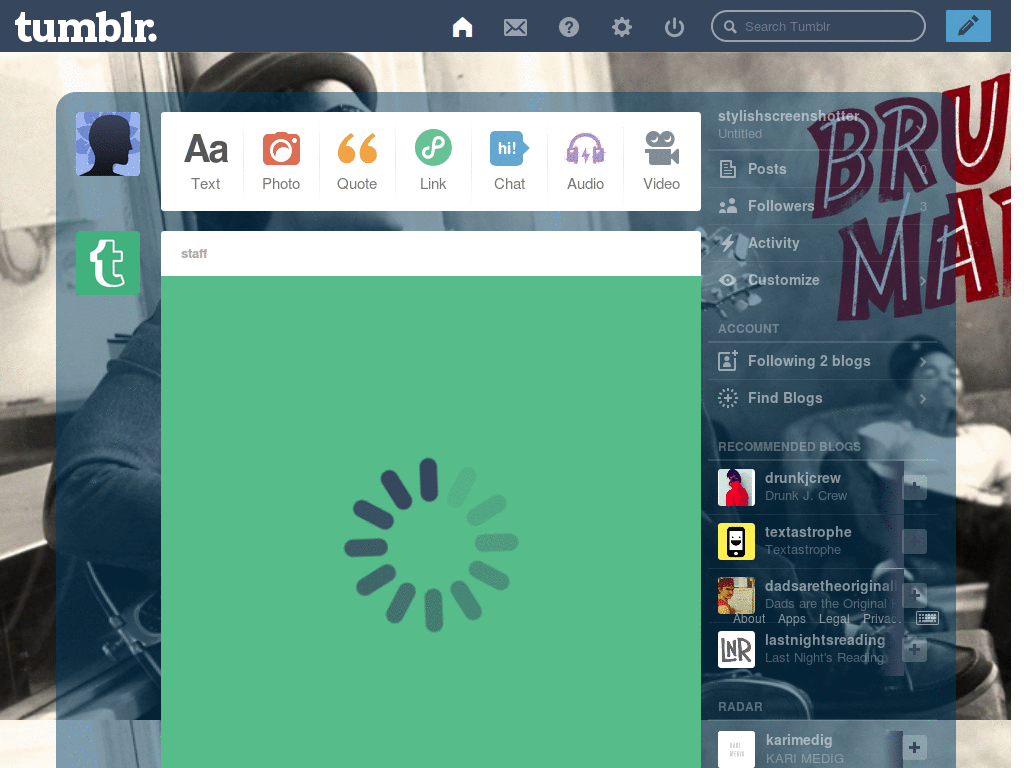Image resolution: width=1024 pixels, height=768 pixels.
Task: Follow lastnightsreading with its plus button
Action: click(x=914, y=649)
